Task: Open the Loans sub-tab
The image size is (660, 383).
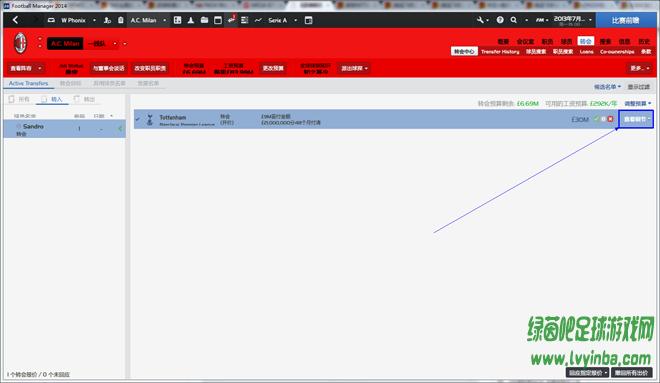Action: pos(586,51)
